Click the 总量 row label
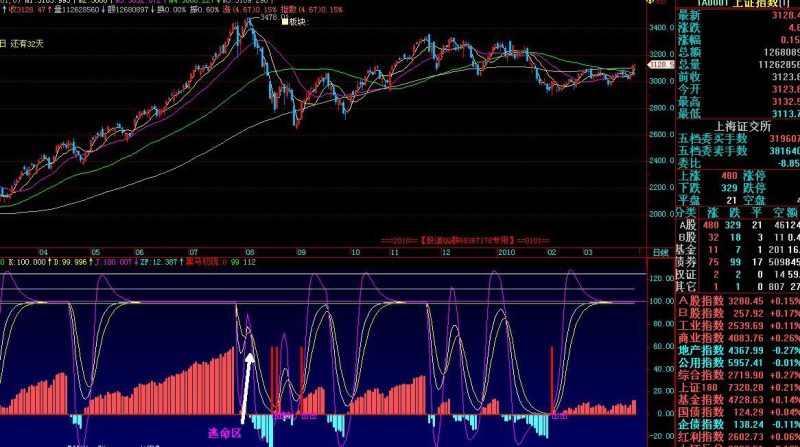Viewport: 800px width, 447px height. pos(689,65)
